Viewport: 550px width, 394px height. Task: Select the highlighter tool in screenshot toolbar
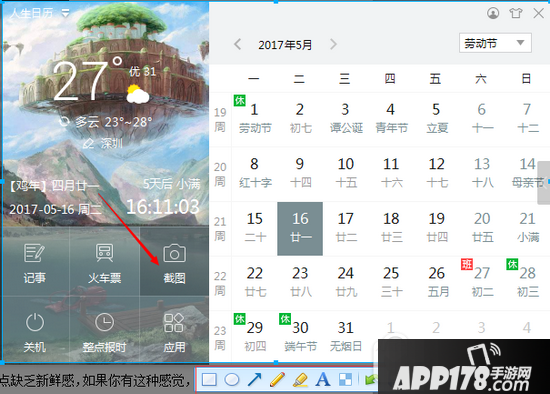tap(300, 380)
